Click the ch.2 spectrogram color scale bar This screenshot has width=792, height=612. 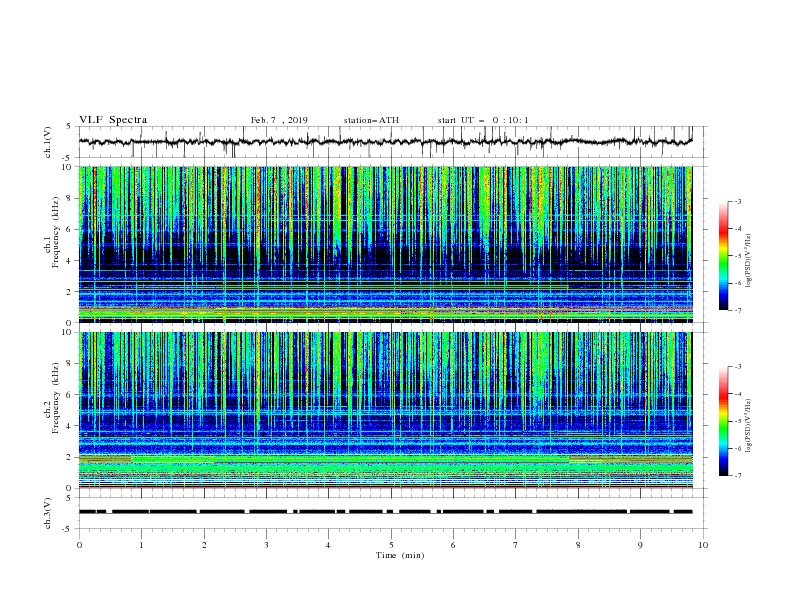724,421
